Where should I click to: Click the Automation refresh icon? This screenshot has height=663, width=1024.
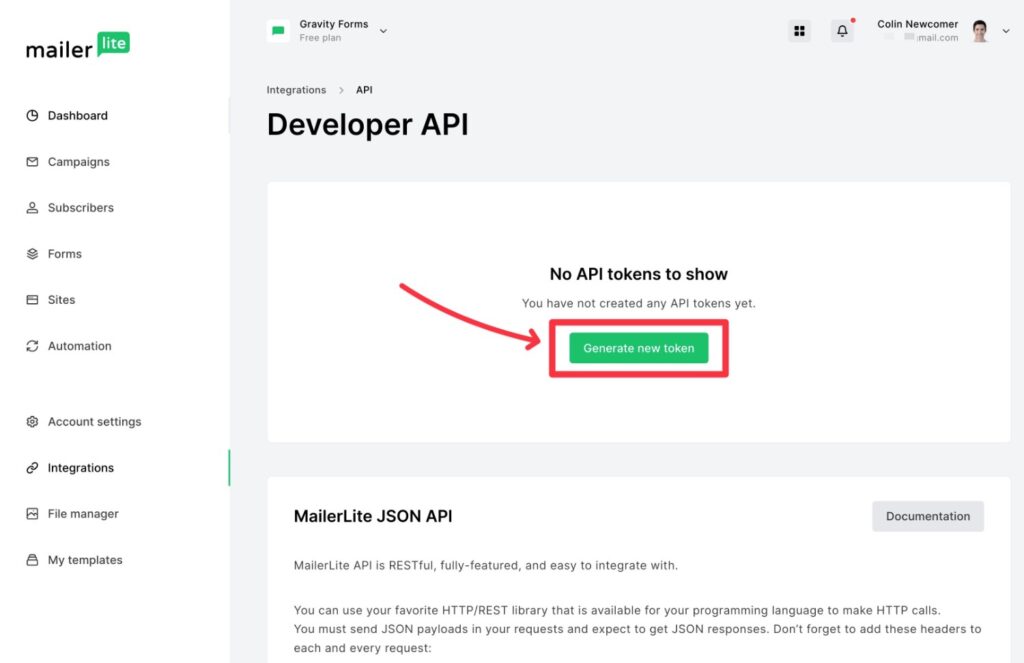pos(32,346)
